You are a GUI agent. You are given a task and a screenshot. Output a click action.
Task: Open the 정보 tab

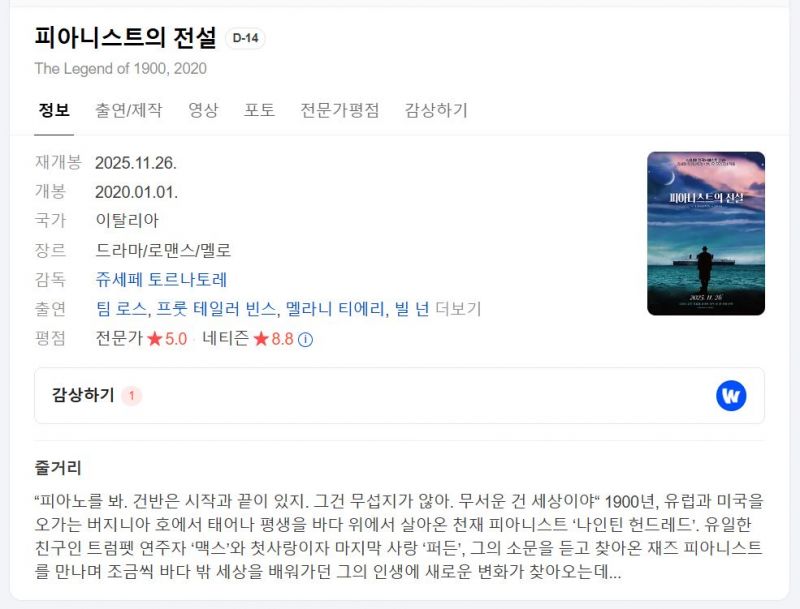pos(54,110)
